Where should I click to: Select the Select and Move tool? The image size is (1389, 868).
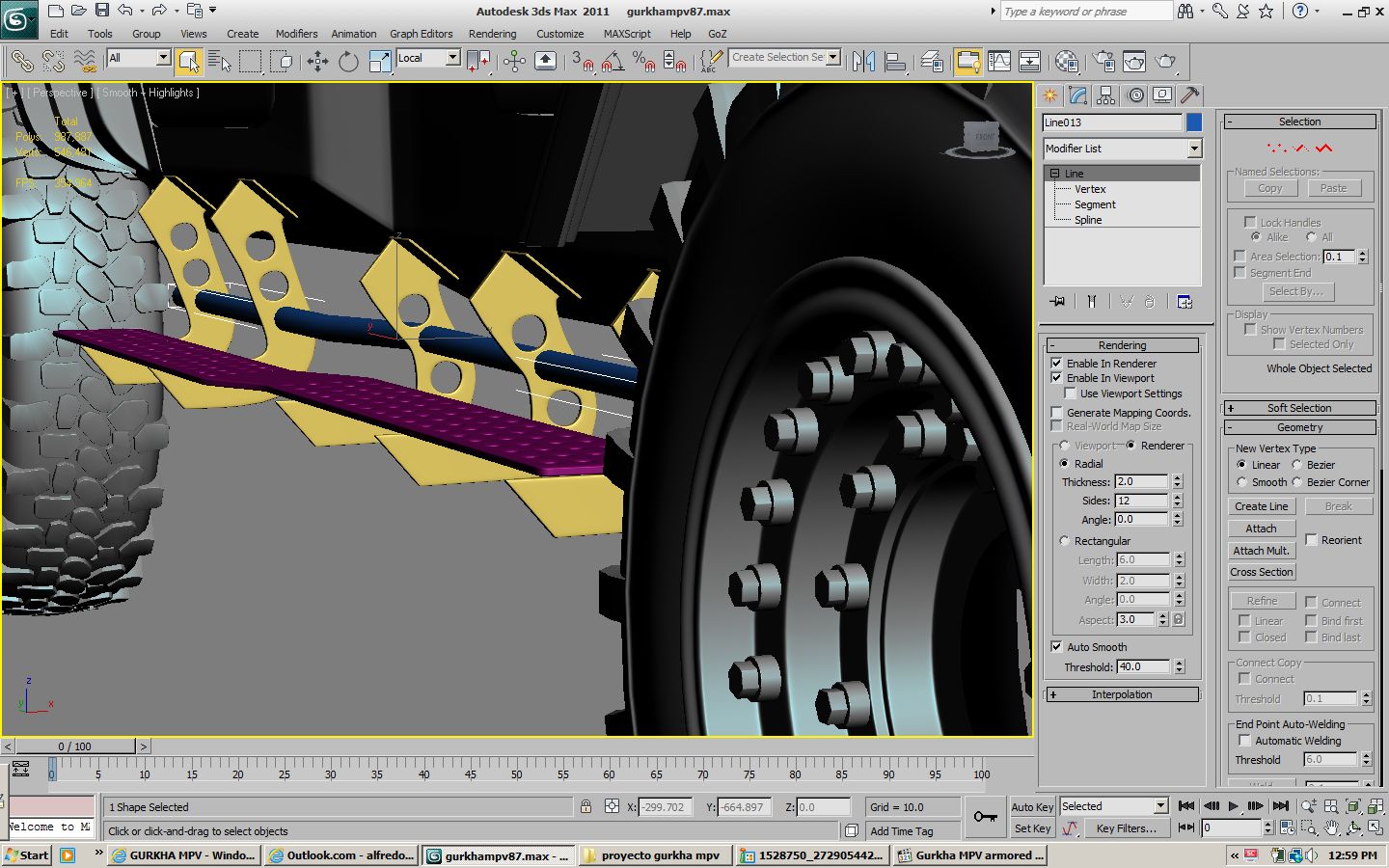[x=317, y=62]
